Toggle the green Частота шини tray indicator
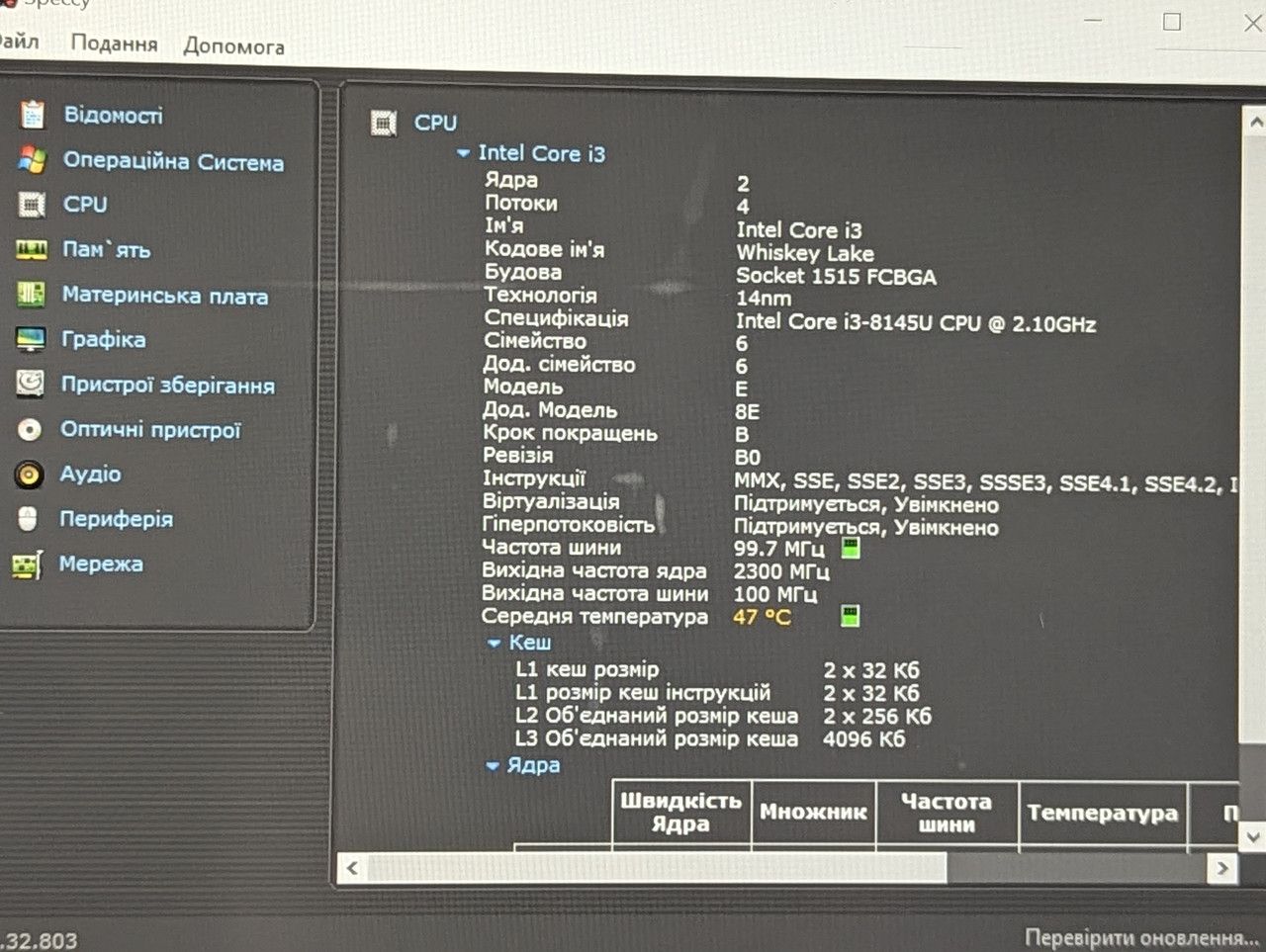1266x952 pixels. pos(850,547)
